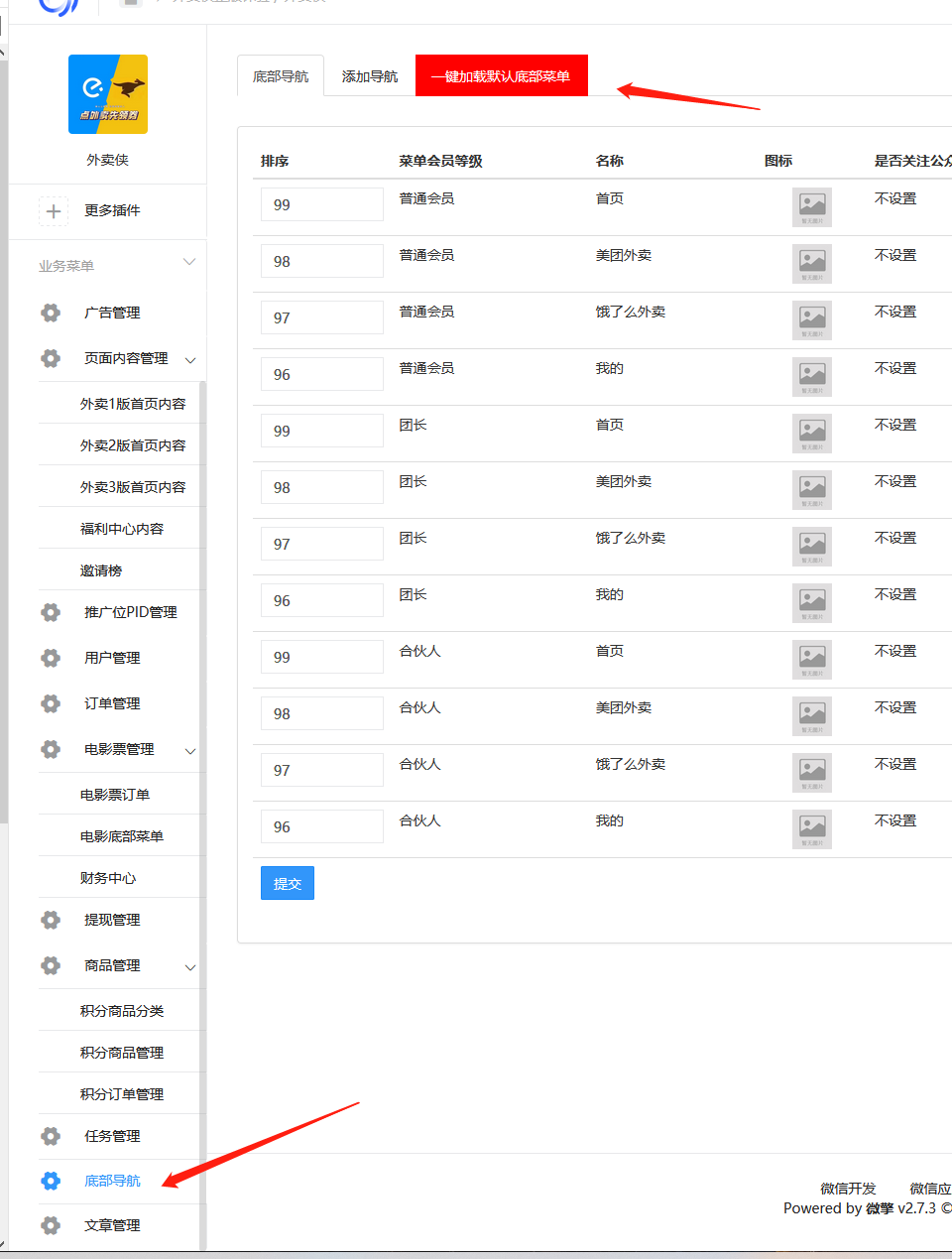Click the gear icon next to 广告管理
The height and width of the screenshot is (1259, 952).
click(x=51, y=313)
